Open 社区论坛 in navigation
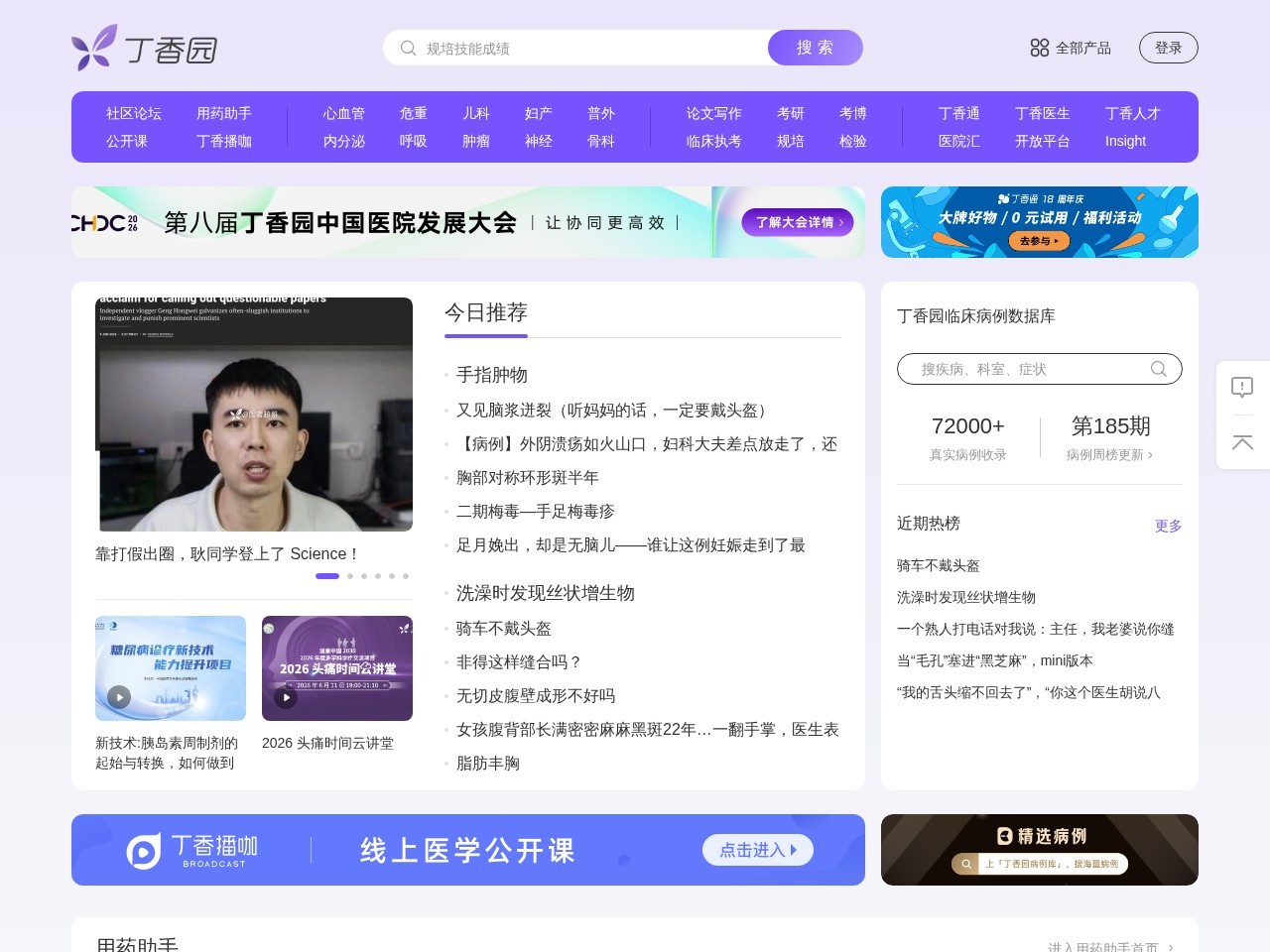The width and height of the screenshot is (1270, 952). tap(134, 113)
